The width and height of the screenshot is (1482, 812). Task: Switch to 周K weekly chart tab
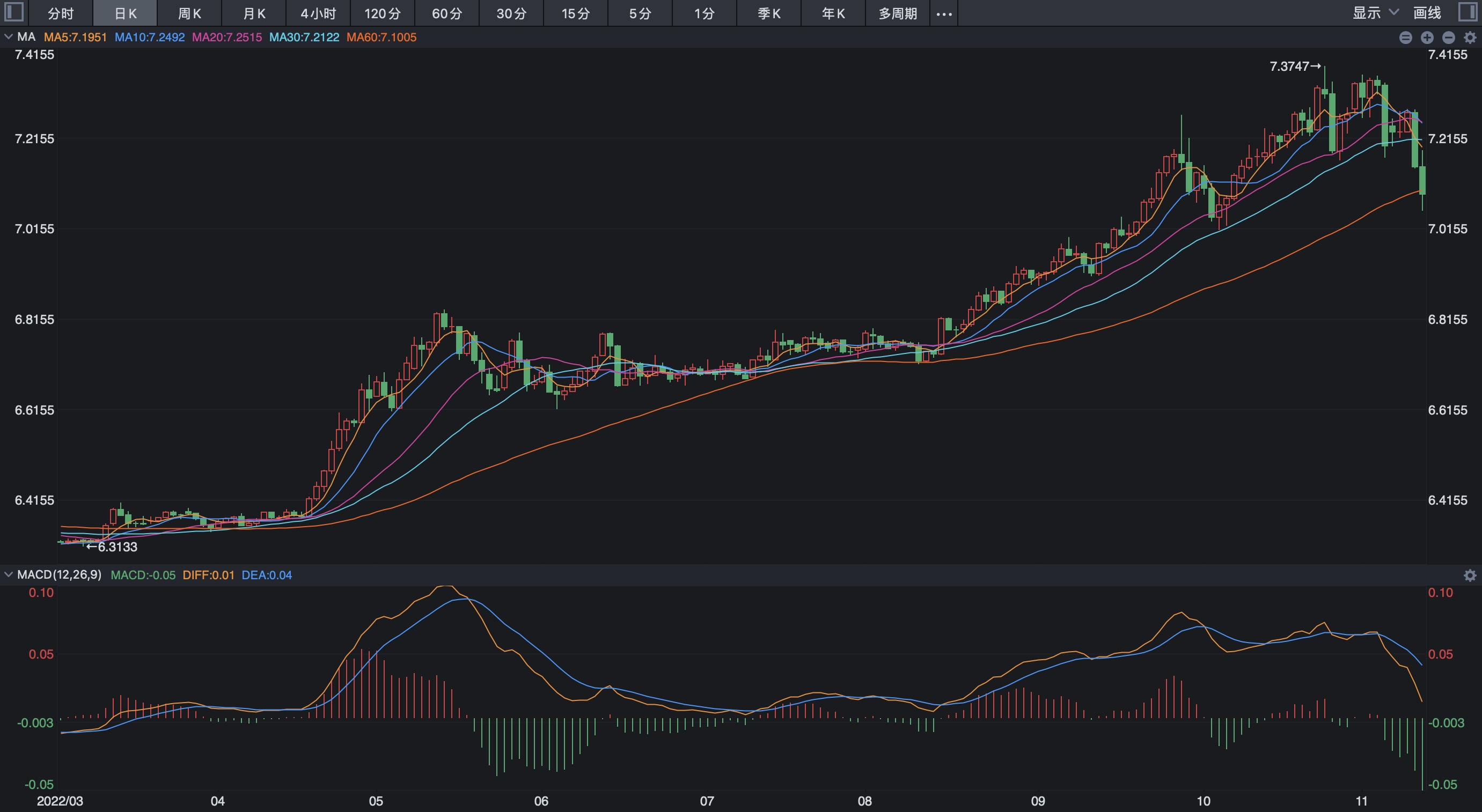(x=189, y=14)
